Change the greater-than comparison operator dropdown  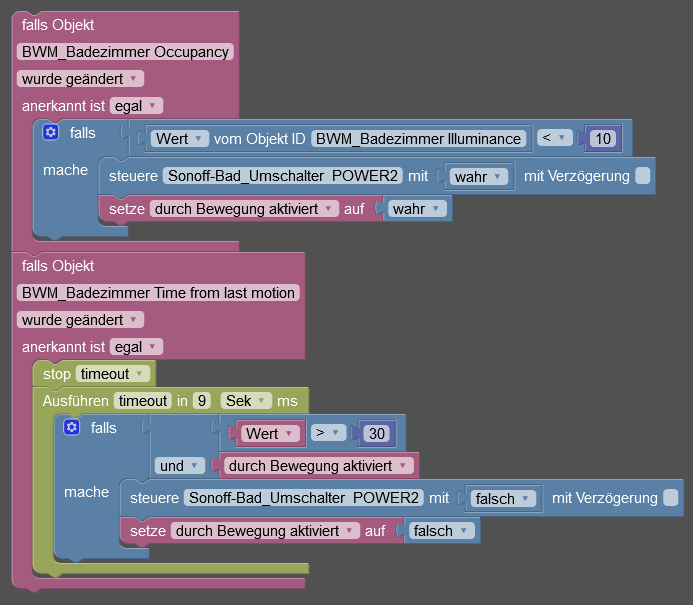click(328, 433)
